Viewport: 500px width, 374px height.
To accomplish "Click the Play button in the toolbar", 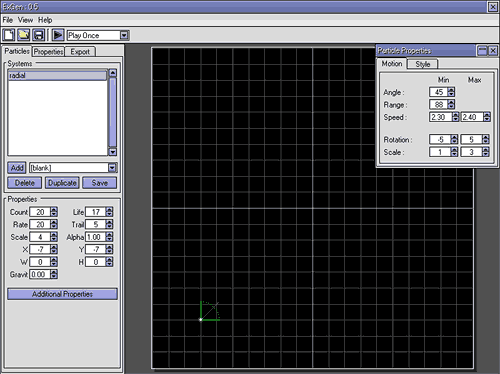I will [58, 35].
